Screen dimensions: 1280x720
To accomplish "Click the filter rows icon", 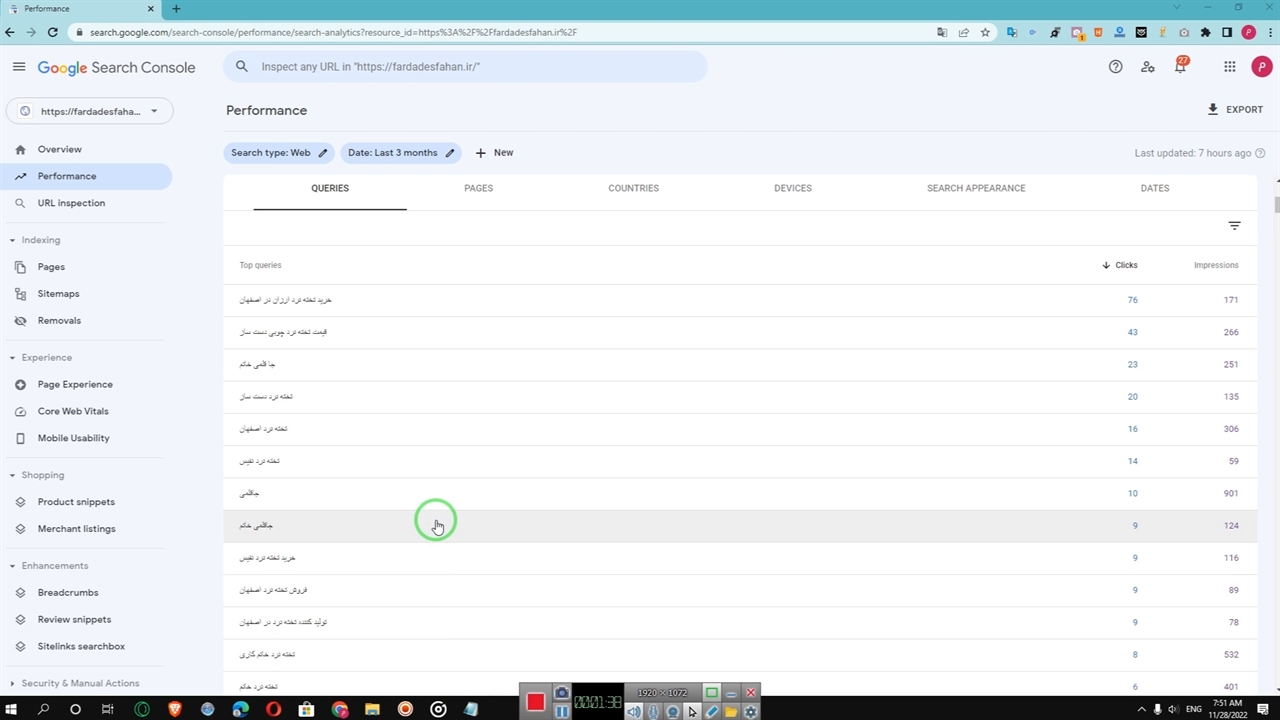I will tap(1234, 226).
